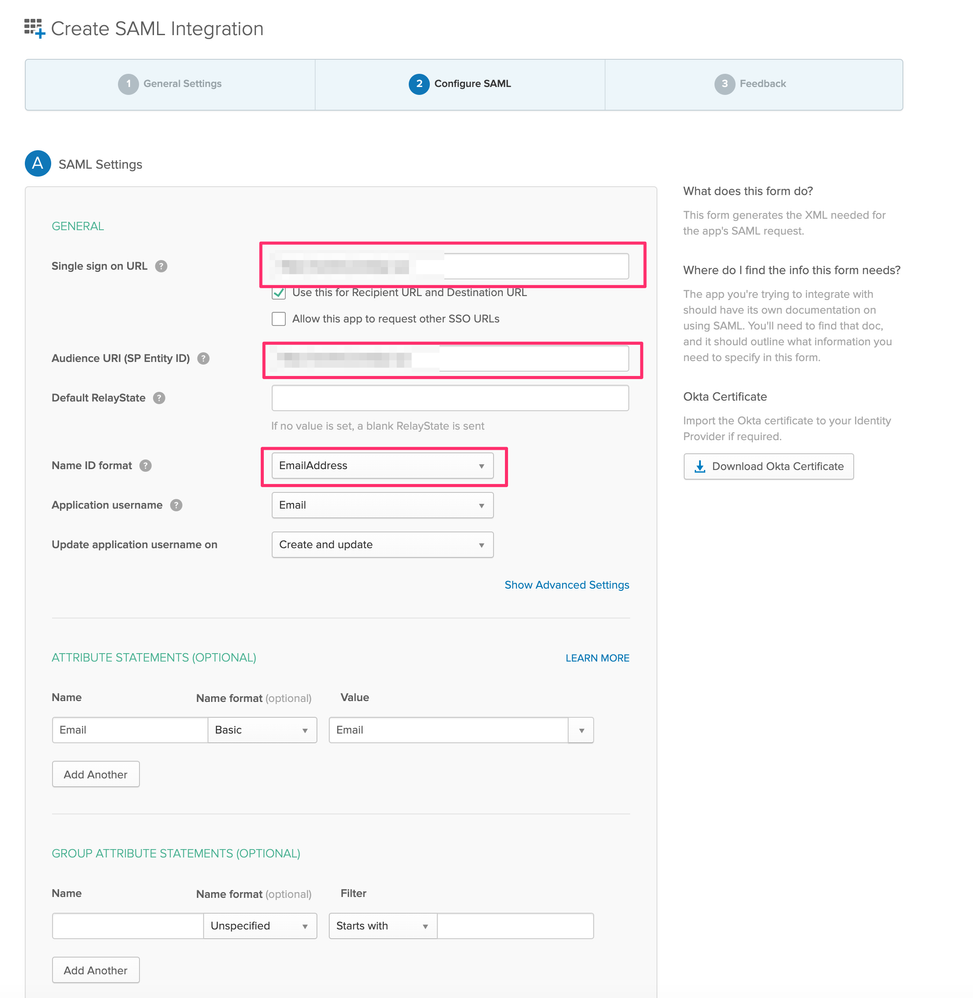973x998 pixels.
Task: Click Download Okta Certificate button
Action: click(769, 467)
